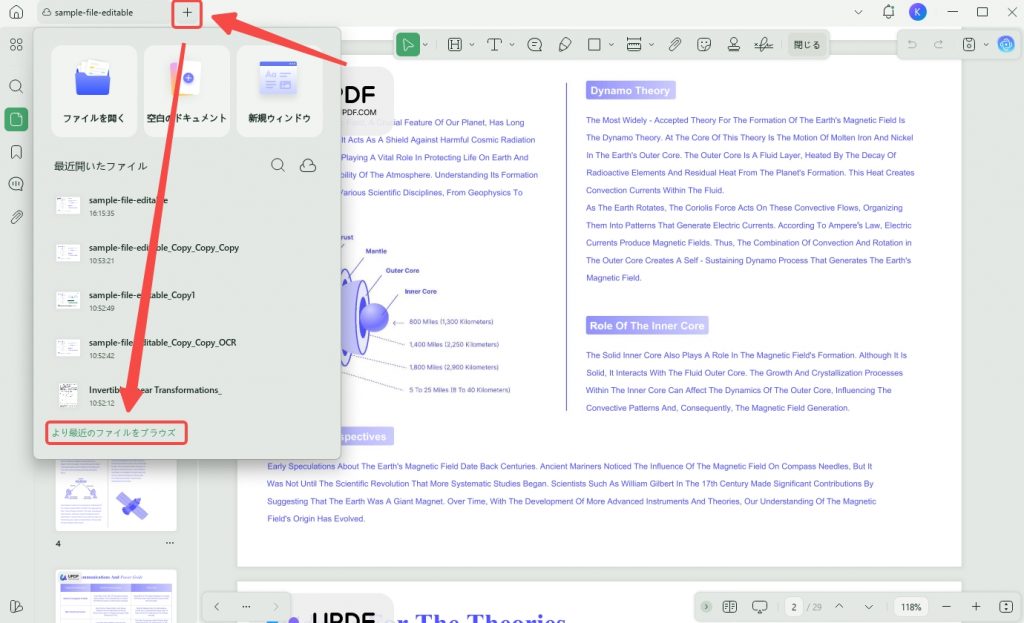Screen dimensions: 1024x623
Task: Open the 118% zoom level dropdown
Action: click(911, 607)
